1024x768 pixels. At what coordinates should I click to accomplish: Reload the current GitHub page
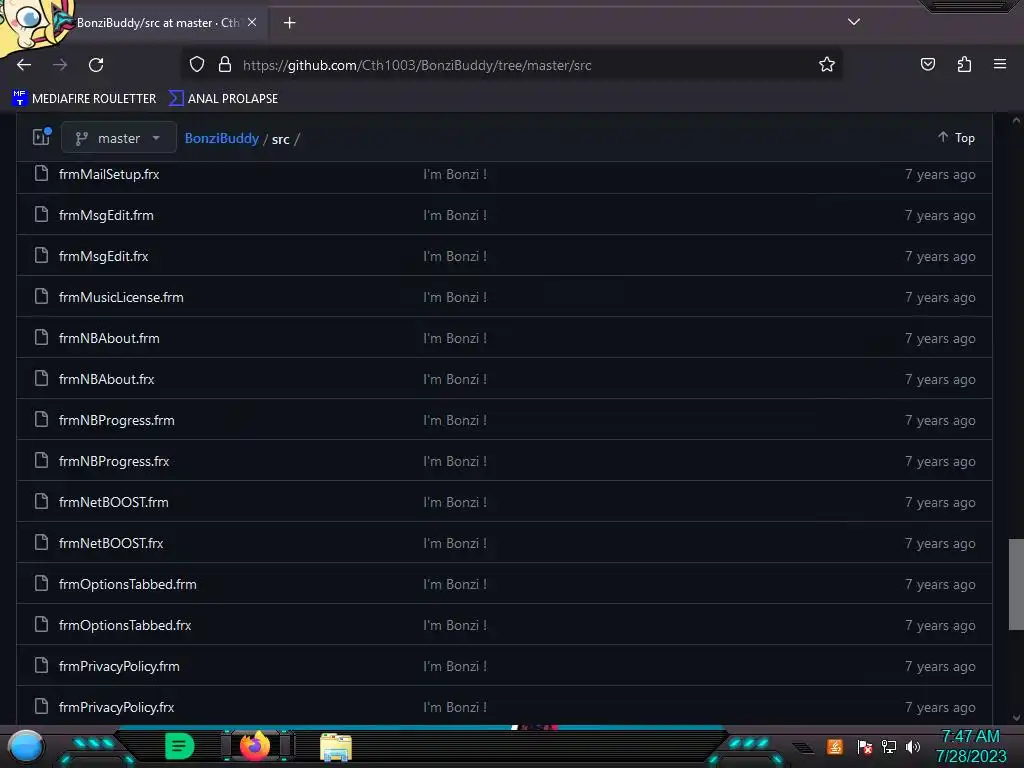[x=96, y=65]
